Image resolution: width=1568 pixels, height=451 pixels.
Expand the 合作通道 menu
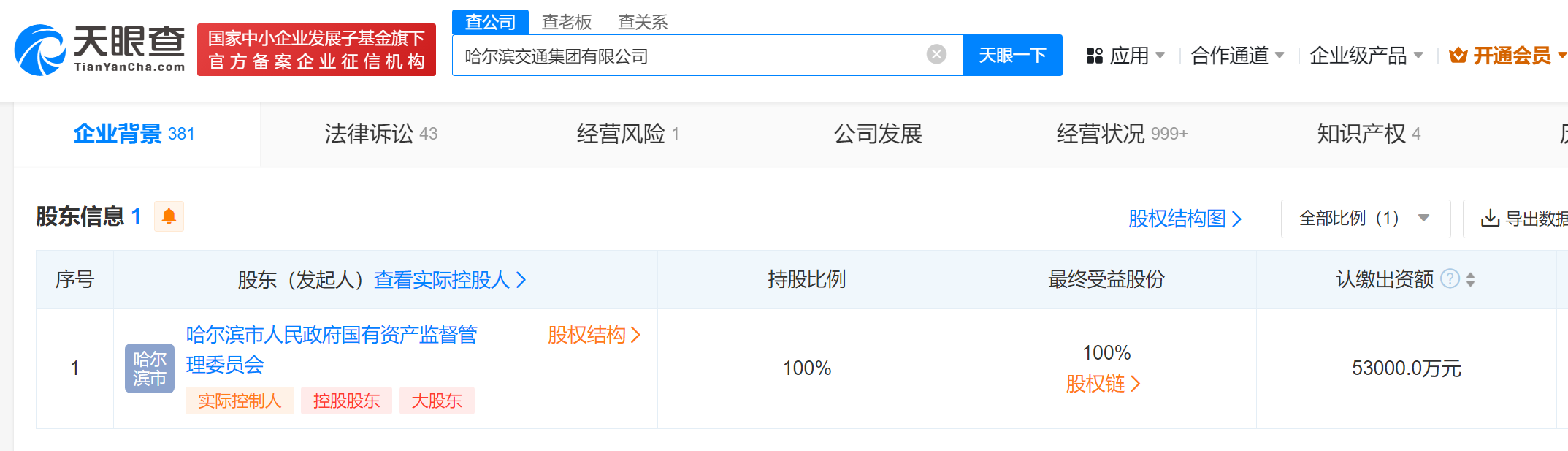[x=1236, y=56]
